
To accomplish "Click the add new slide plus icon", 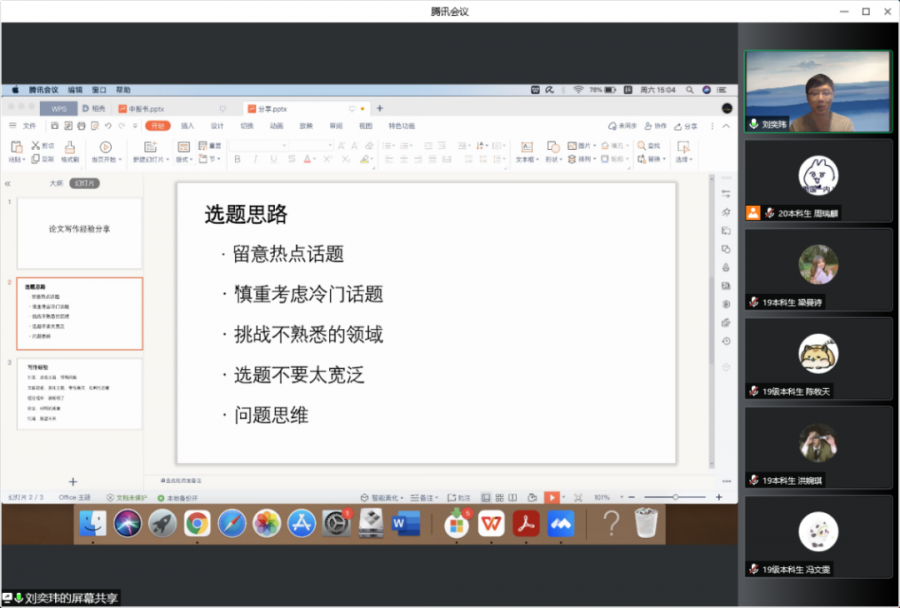I will pos(72,482).
